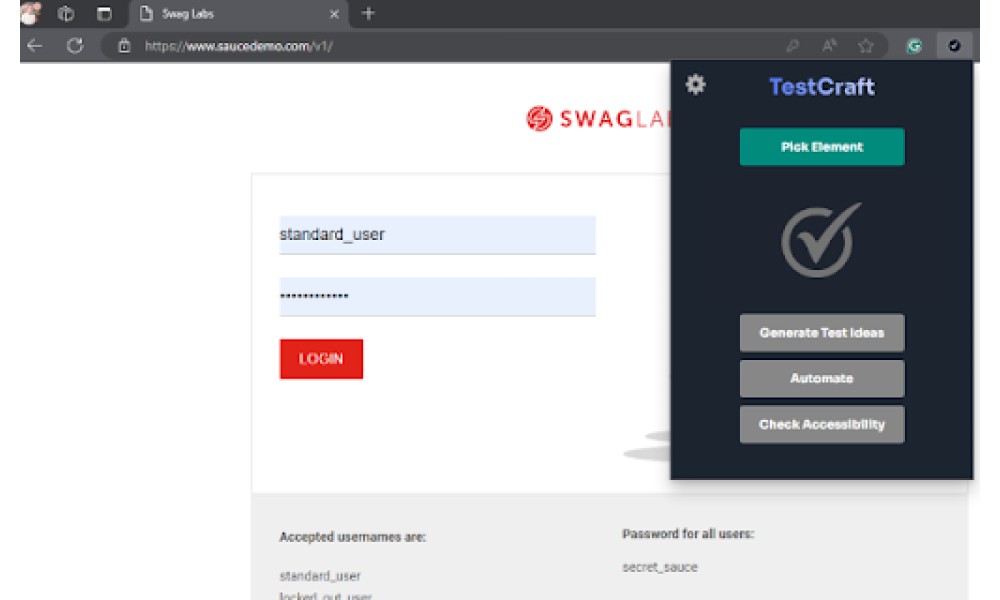Screen dimensions: 1000x600
Task: Click the 'Accepted usernames are:' text
Action: (353, 537)
